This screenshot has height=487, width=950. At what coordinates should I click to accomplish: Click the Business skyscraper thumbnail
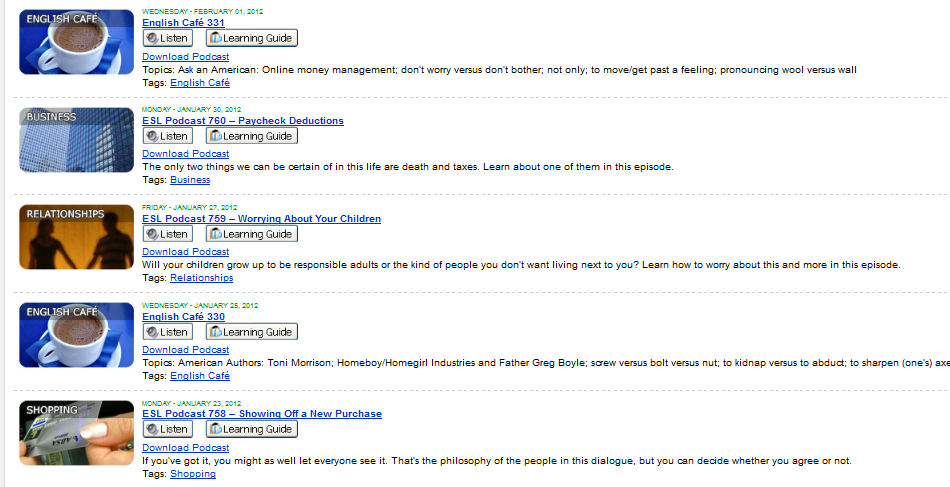tap(76, 140)
